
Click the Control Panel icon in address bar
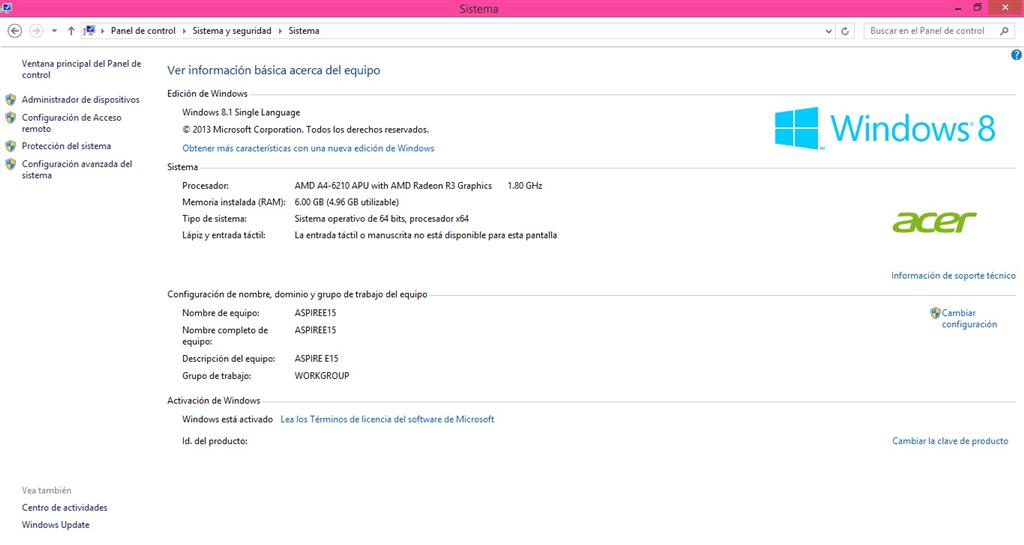point(89,31)
